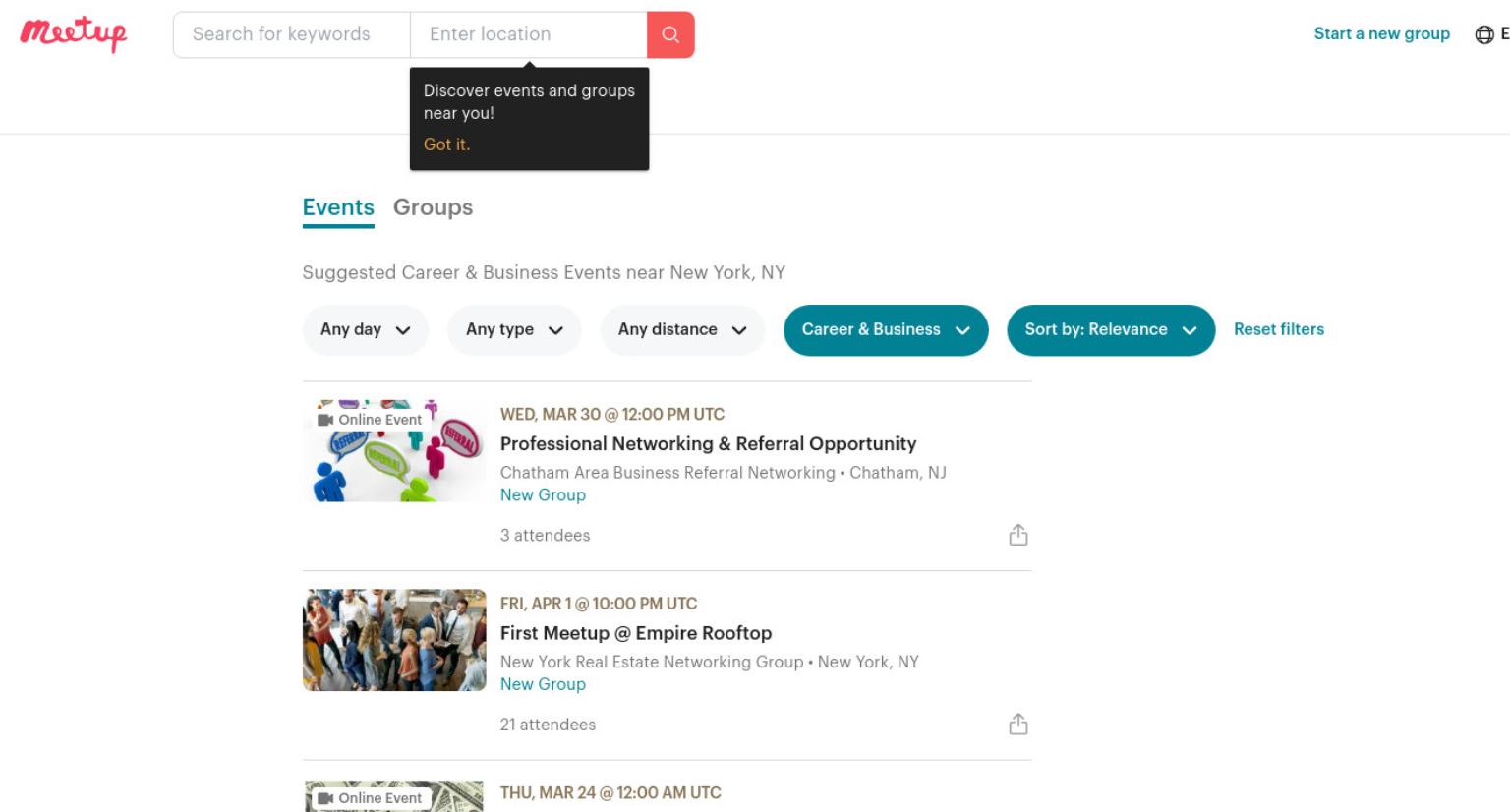Click New Group label under Empire Rooftop event
This screenshot has width=1510, height=812.
coord(543,684)
